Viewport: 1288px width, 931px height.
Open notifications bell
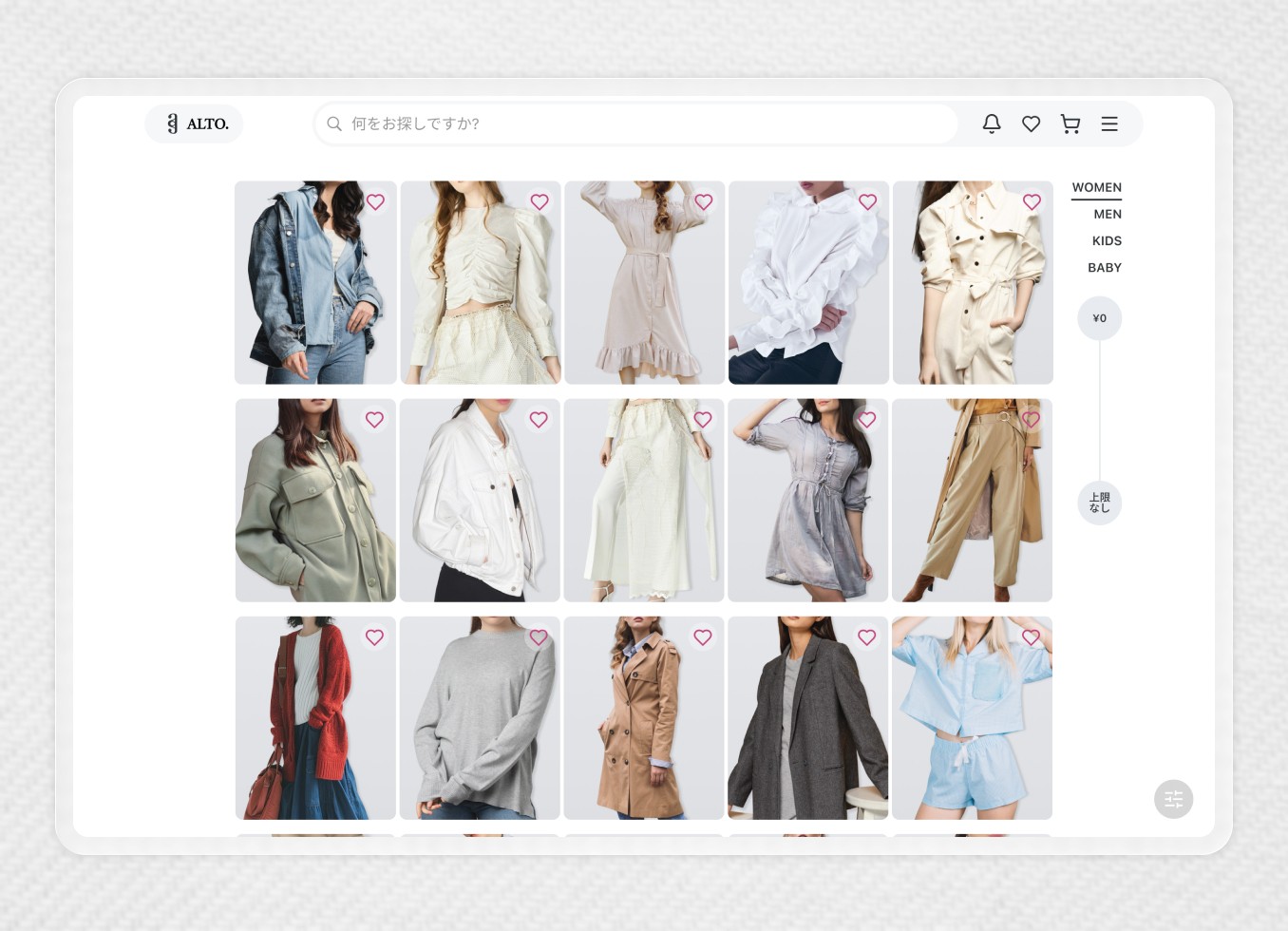tap(992, 123)
